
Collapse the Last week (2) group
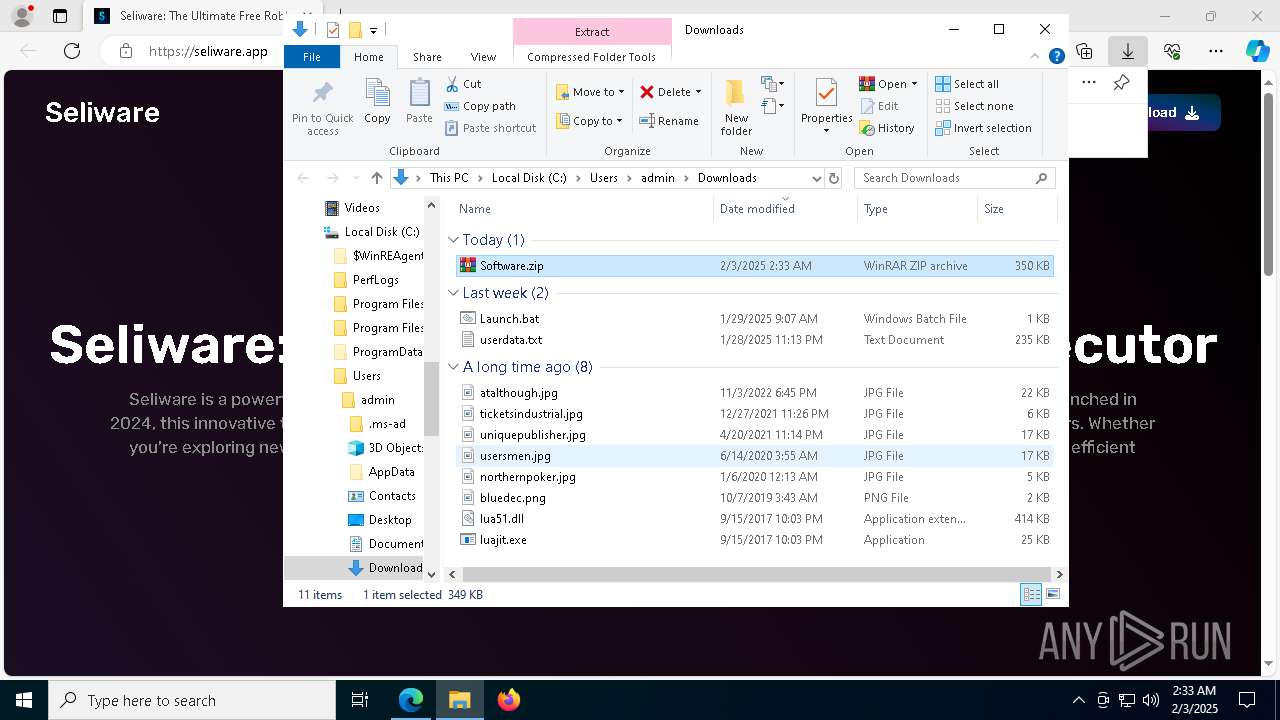point(453,293)
